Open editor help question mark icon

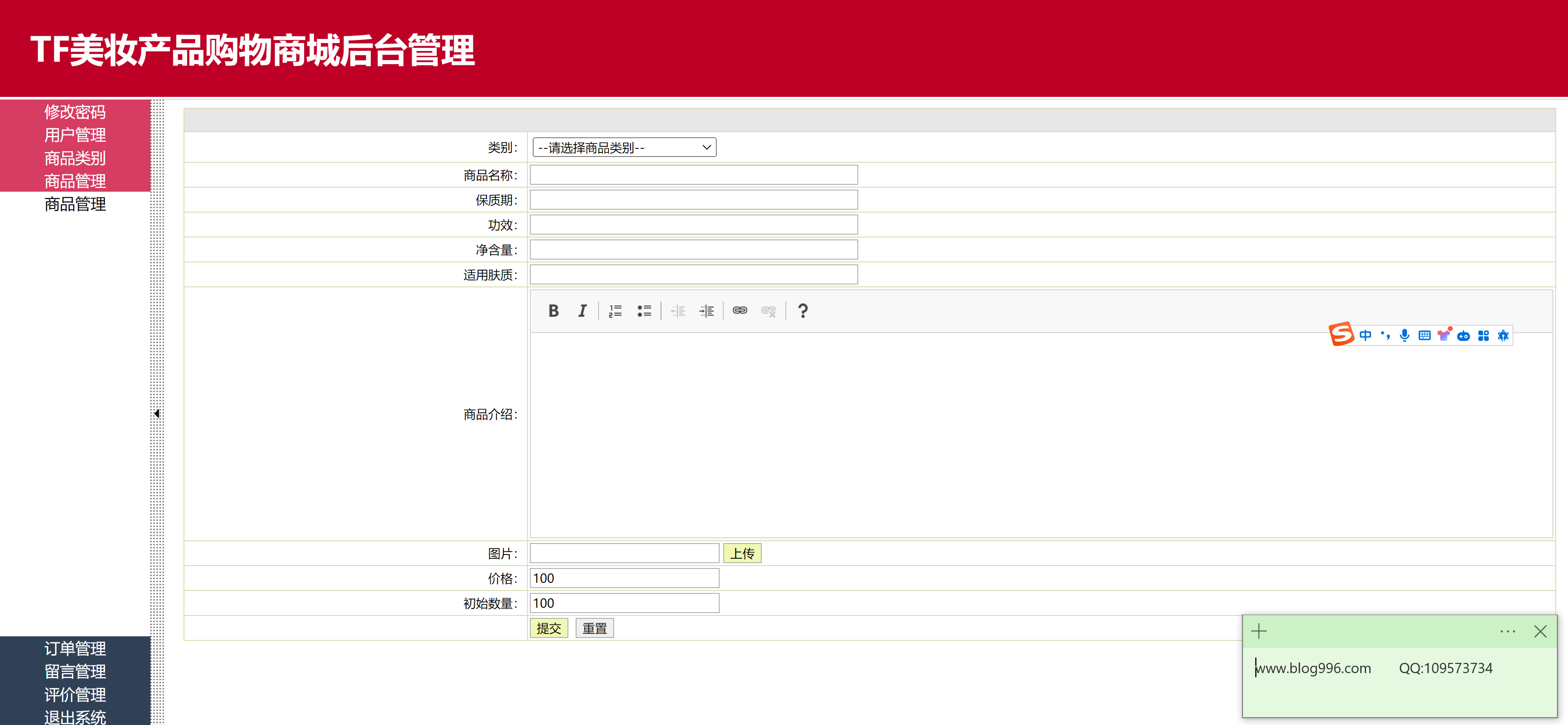(x=803, y=311)
